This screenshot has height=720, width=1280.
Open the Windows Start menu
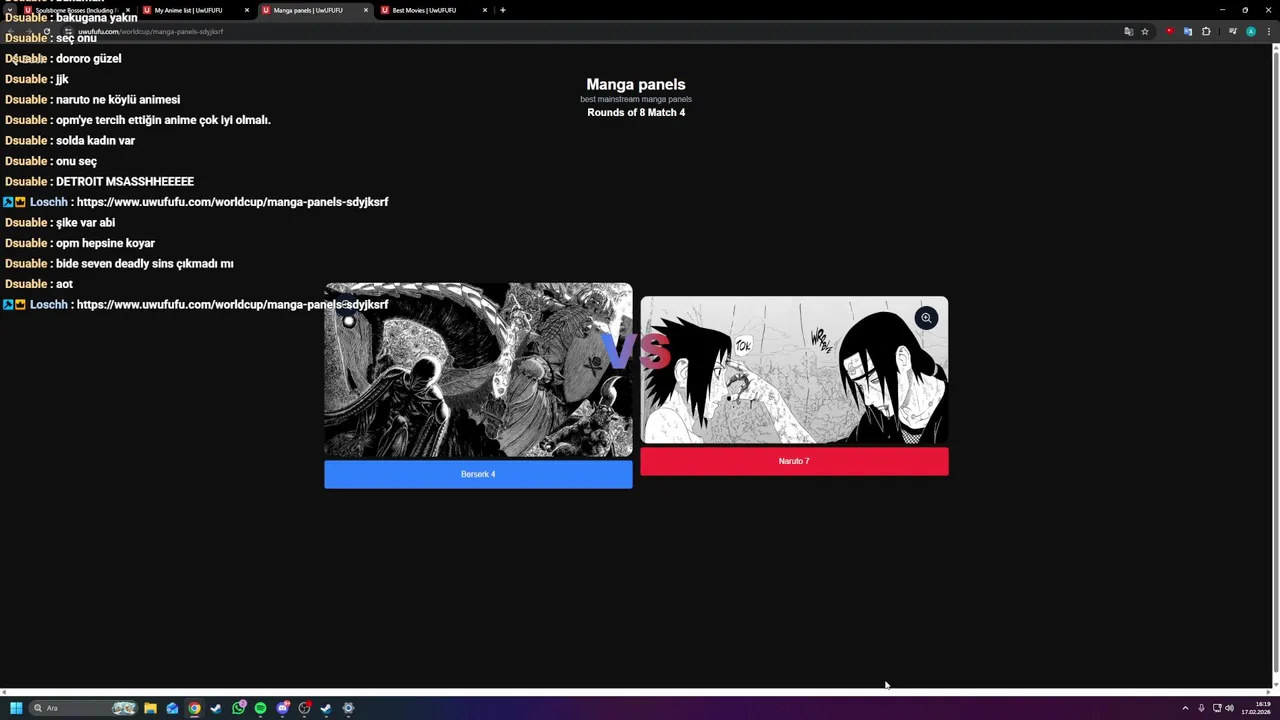click(16, 708)
